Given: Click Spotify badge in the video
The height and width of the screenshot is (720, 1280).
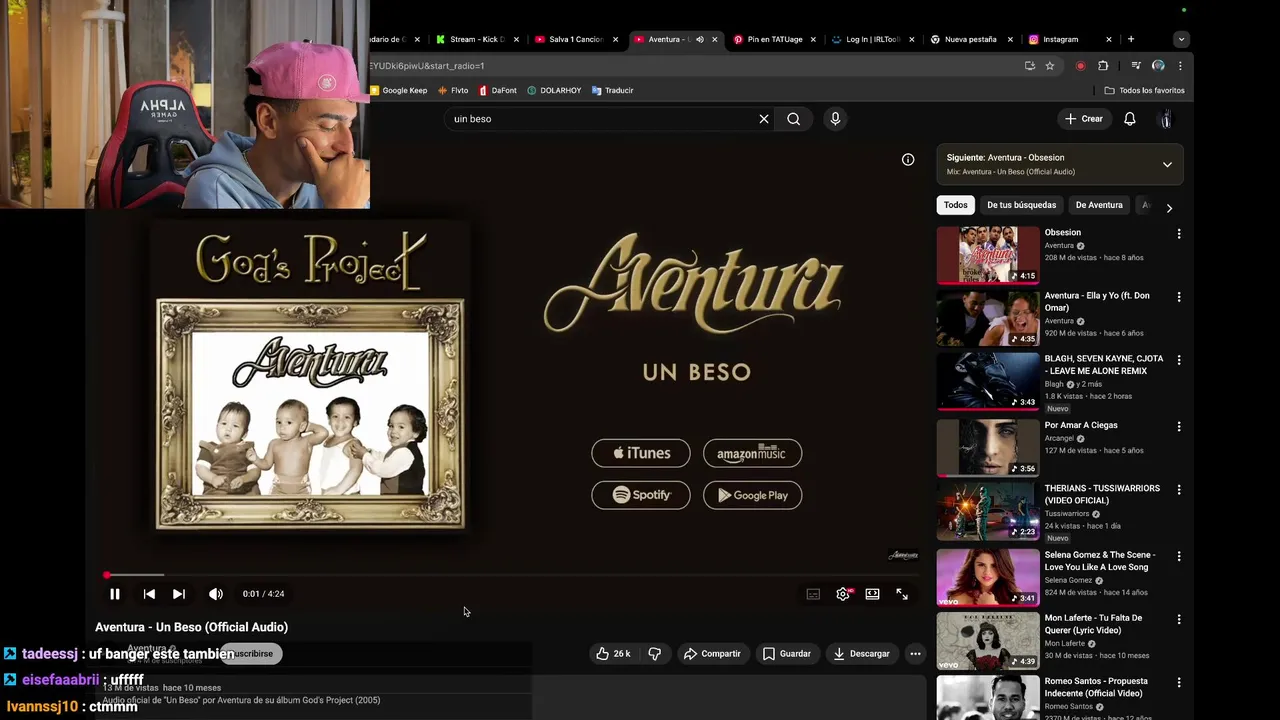Looking at the screenshot, I should pyautogui.click(x=641, y=495).
